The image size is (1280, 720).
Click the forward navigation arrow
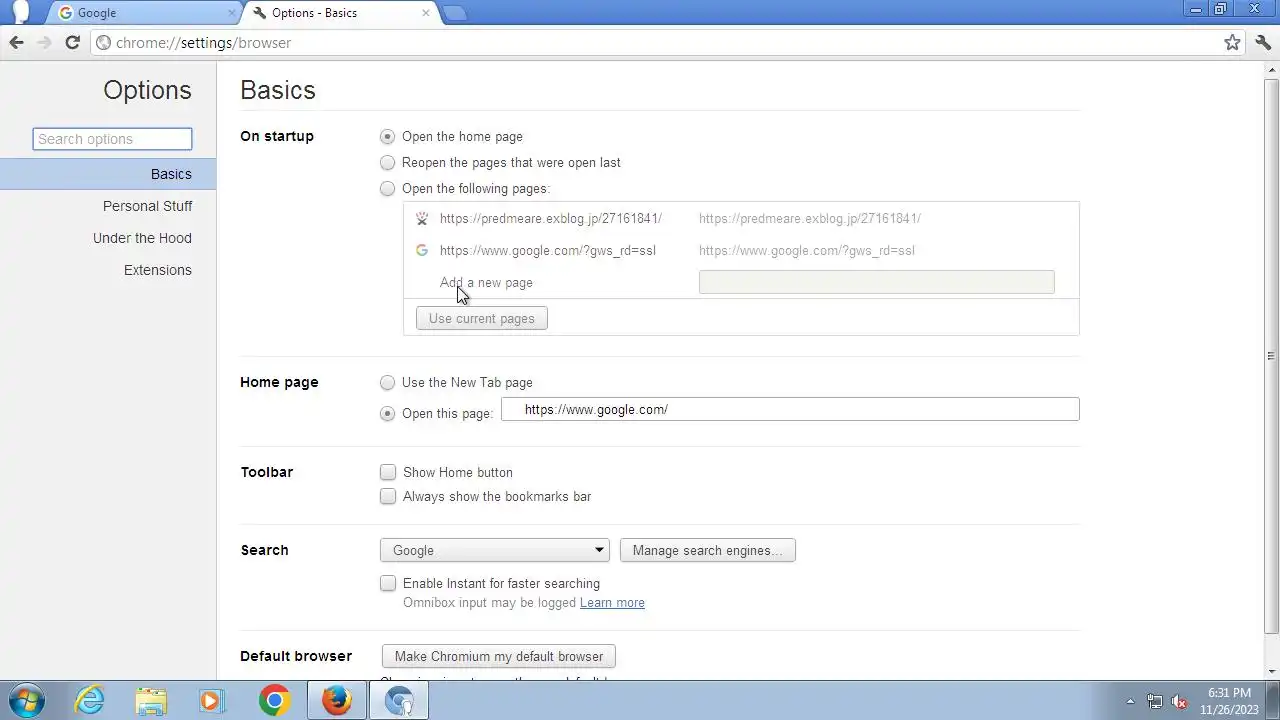pos(44,42)
